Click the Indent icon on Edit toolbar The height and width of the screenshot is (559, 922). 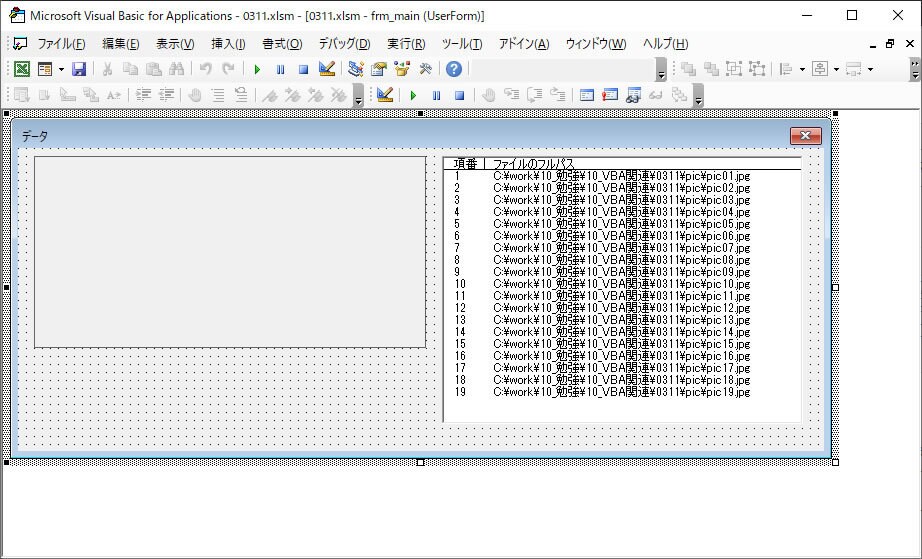pyautogui.click(x=143, y=95)
